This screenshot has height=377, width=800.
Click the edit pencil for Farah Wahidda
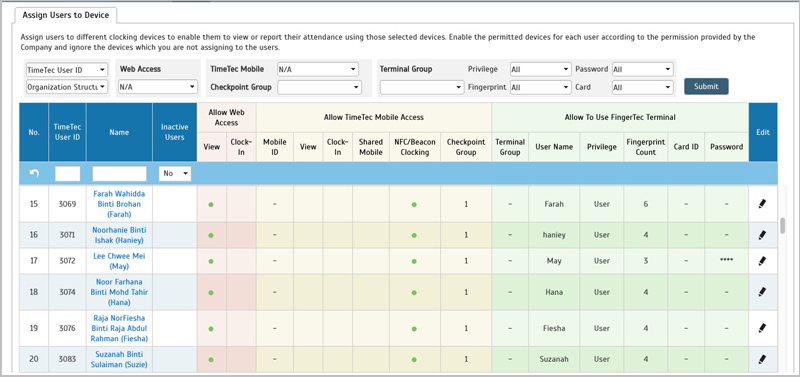tap(762, 204)
